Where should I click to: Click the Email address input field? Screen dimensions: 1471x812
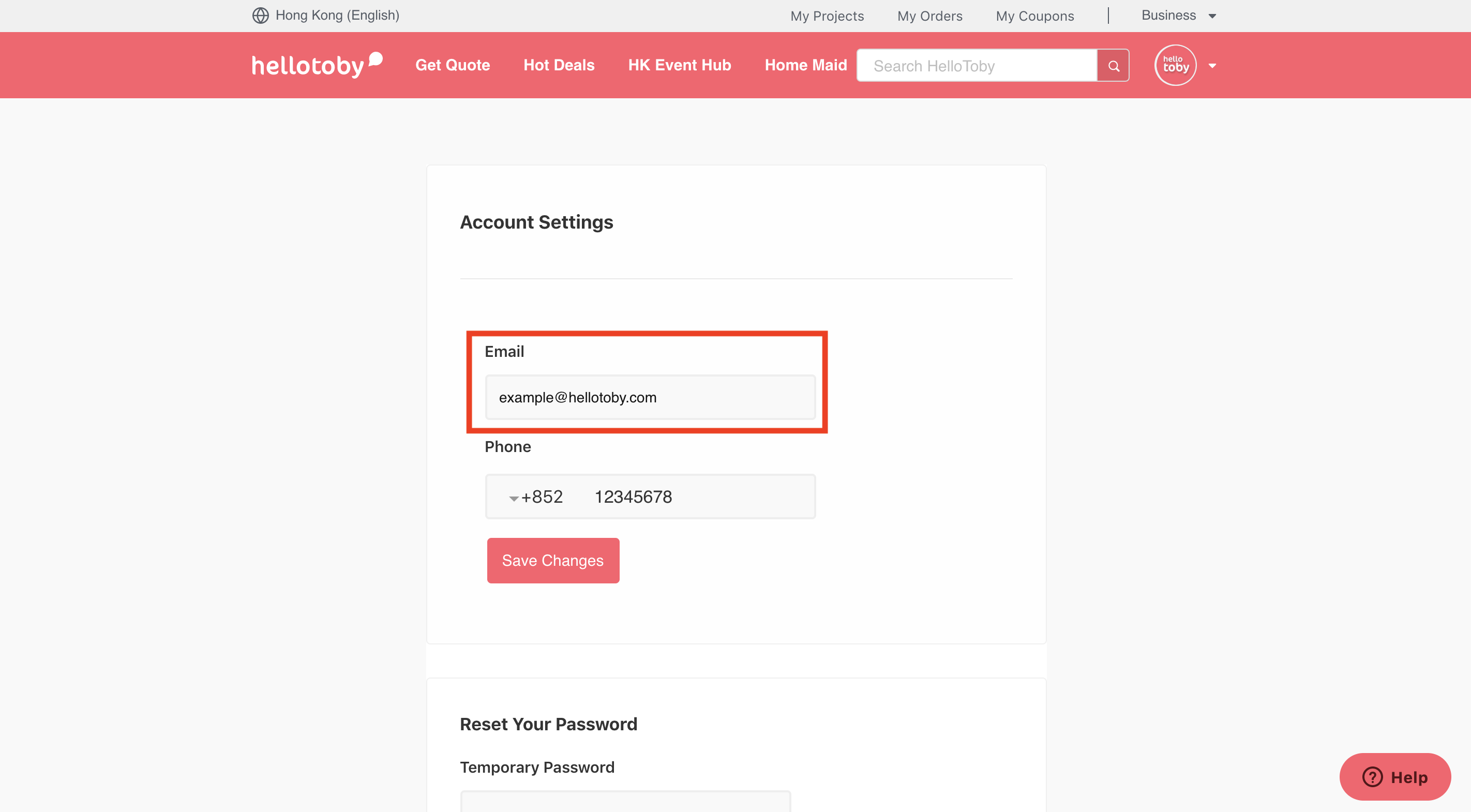click(650, 397)
